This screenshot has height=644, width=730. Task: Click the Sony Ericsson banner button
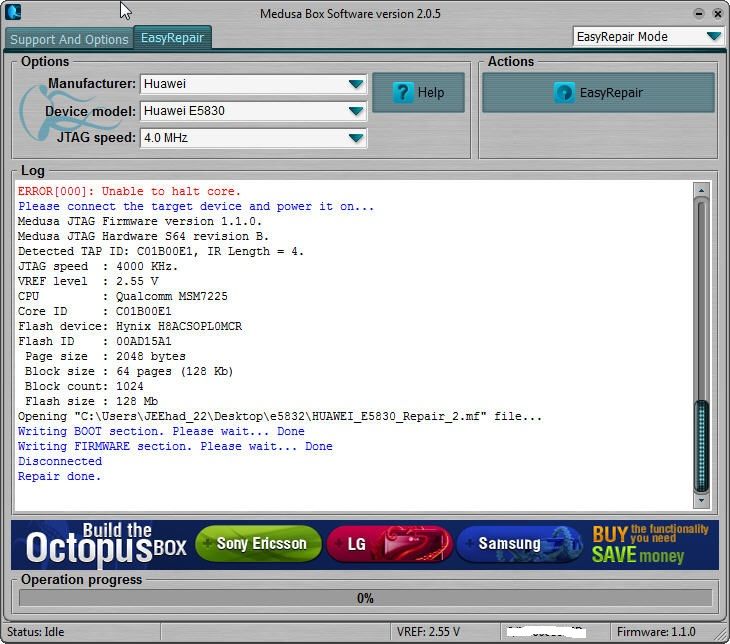click(258, 543)
